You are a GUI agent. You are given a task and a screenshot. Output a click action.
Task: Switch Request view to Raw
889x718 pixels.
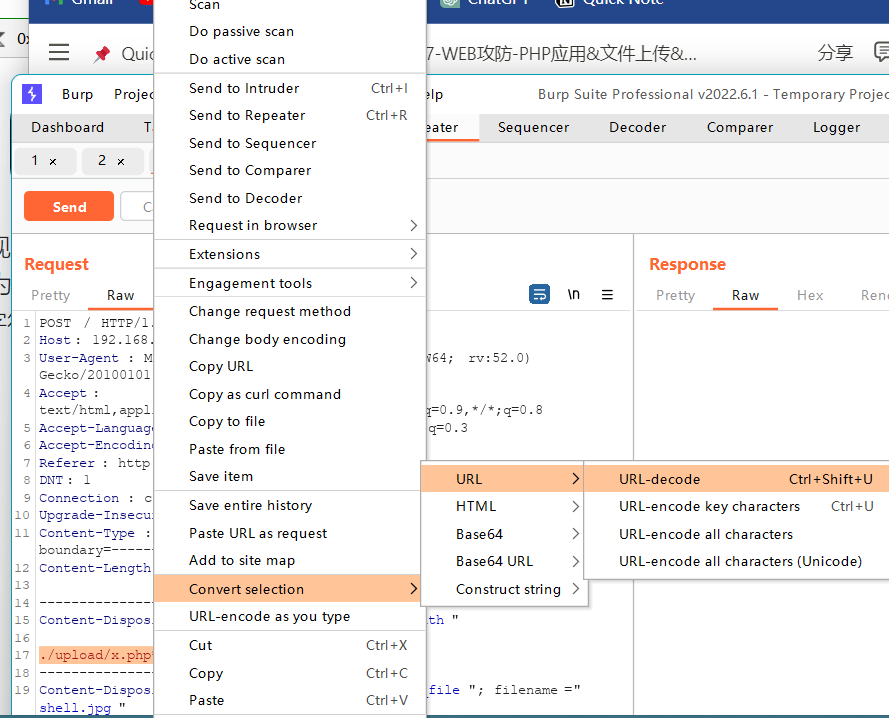point(120,295)
